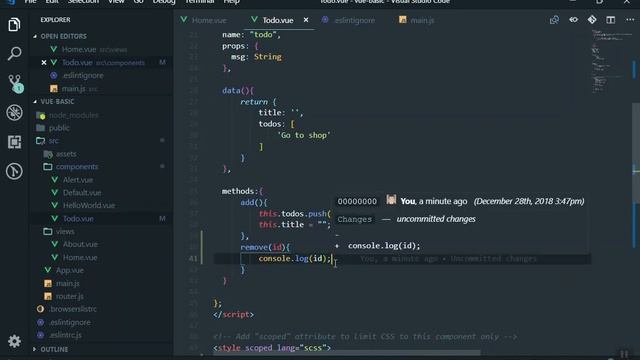Open App.vue in the file tree
The height and width of the screenshot is (360, 640).
tap(69, 270)
